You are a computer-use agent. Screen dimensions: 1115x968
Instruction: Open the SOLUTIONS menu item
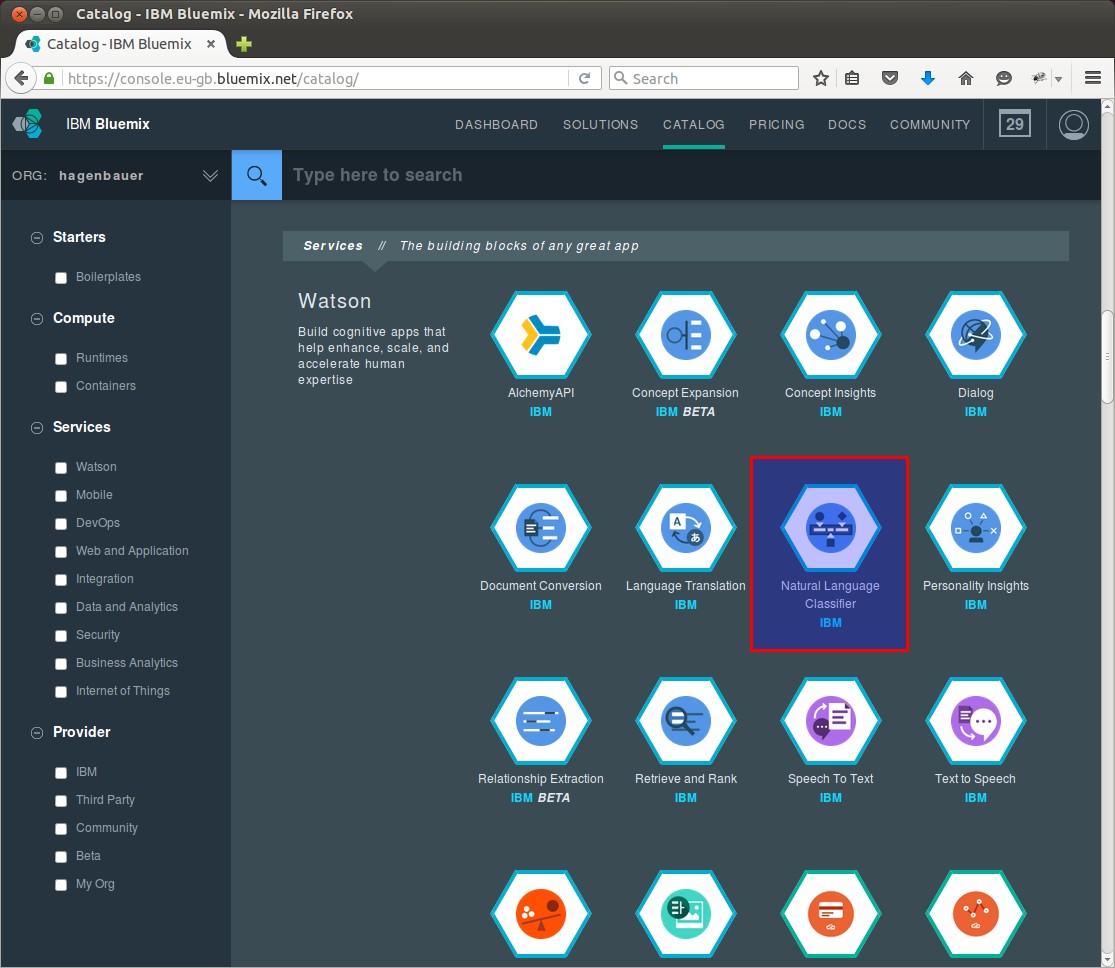(x=600, y=124)
